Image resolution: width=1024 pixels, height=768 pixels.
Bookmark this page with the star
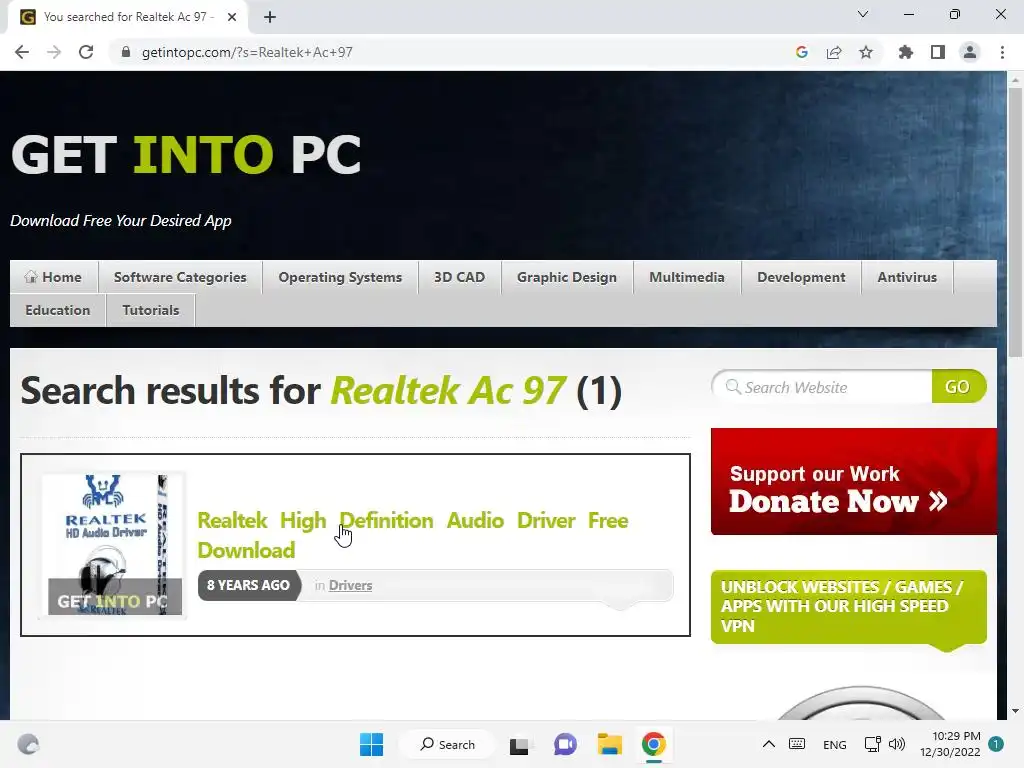pos(866,52)
